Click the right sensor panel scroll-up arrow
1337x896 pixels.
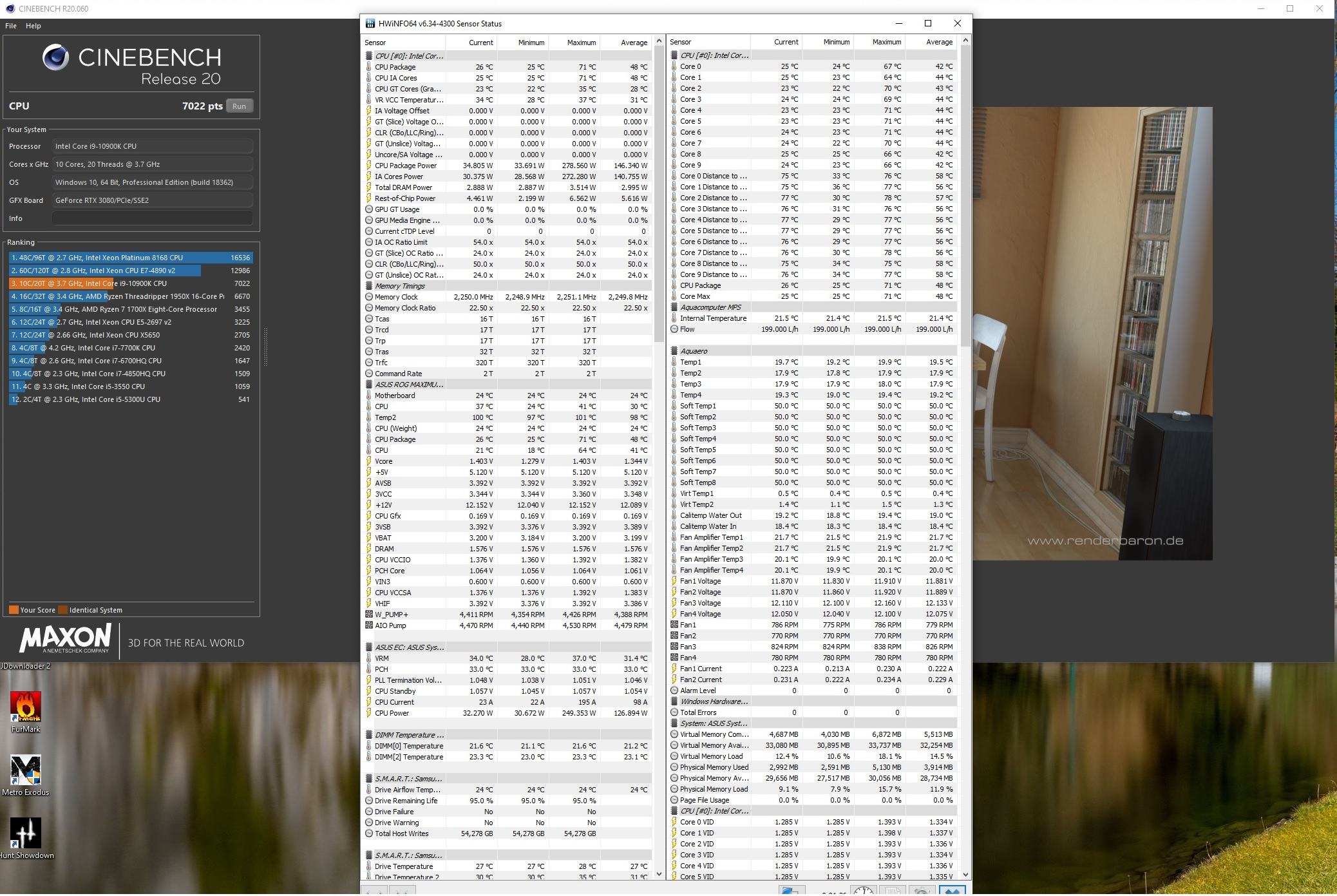coord(965,41)
